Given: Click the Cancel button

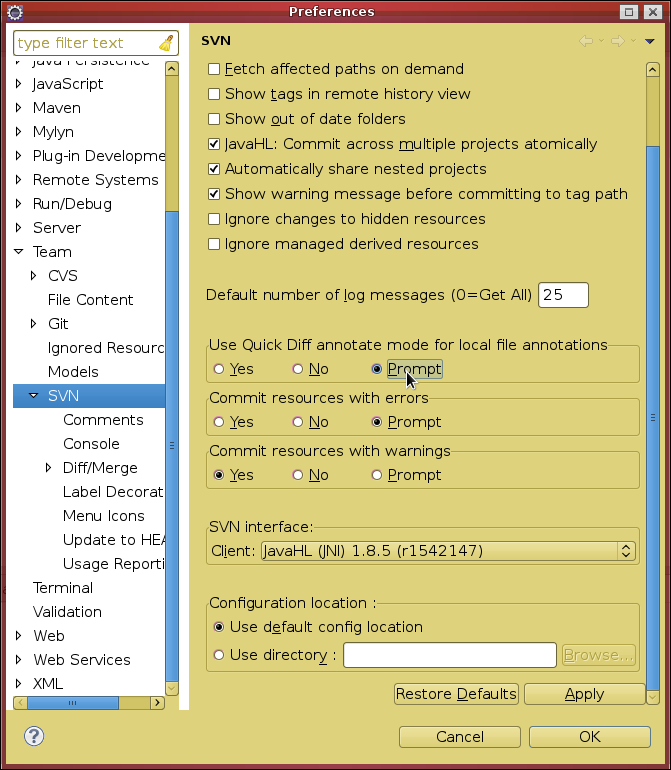Looking at the screenshot, I should (x=460, y=737).
